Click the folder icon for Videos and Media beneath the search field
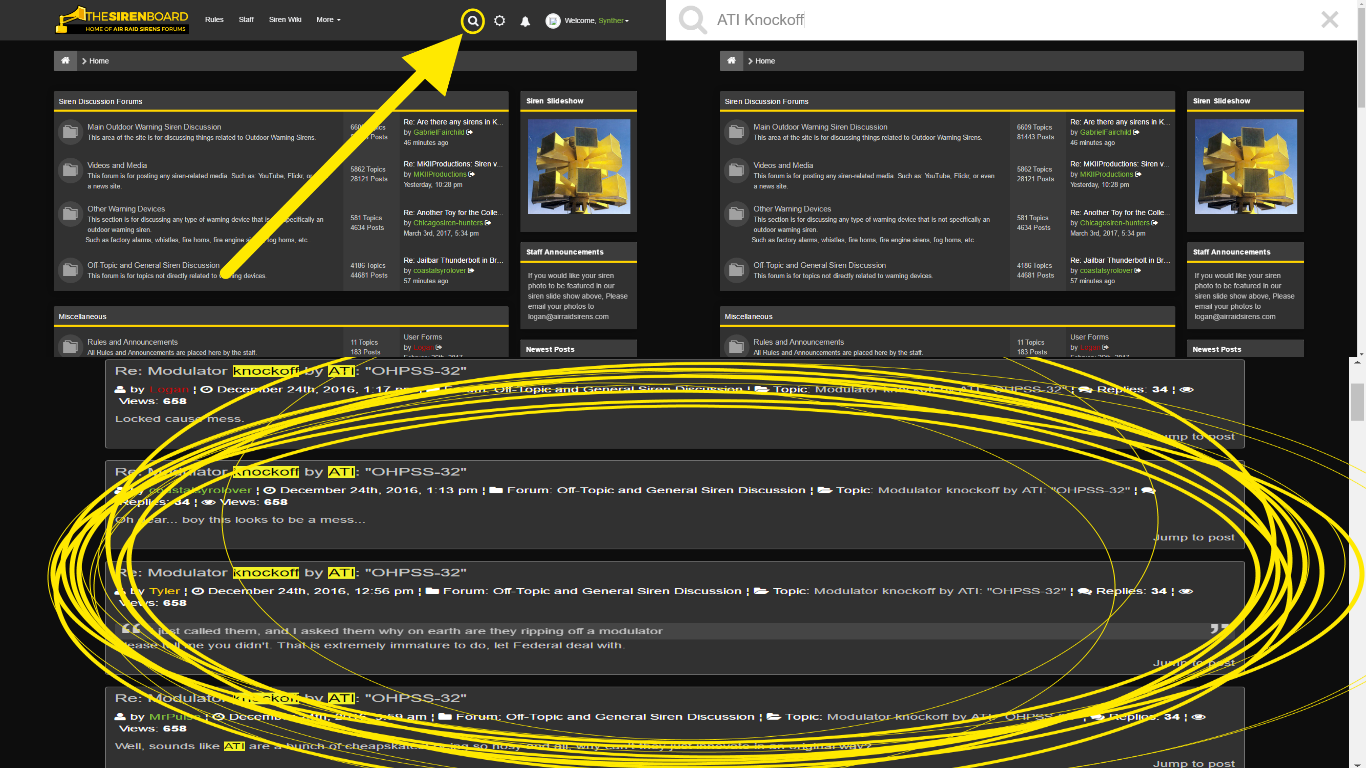1366x768 pixels. click(736, 170)
